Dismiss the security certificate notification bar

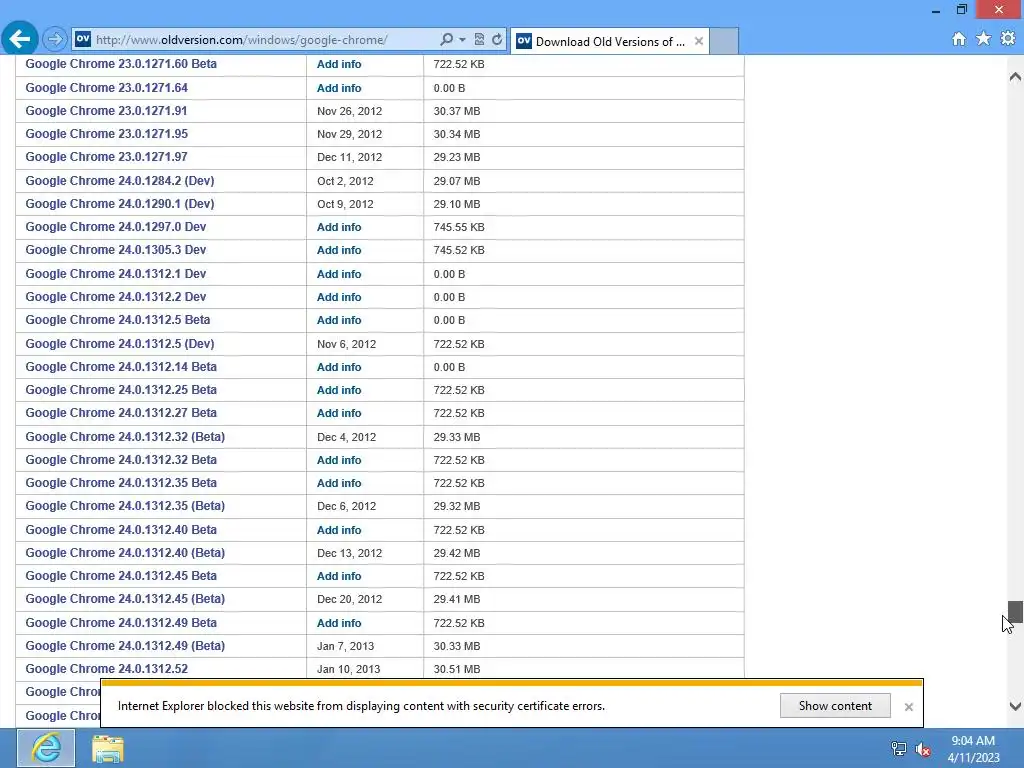pos(908,707)
